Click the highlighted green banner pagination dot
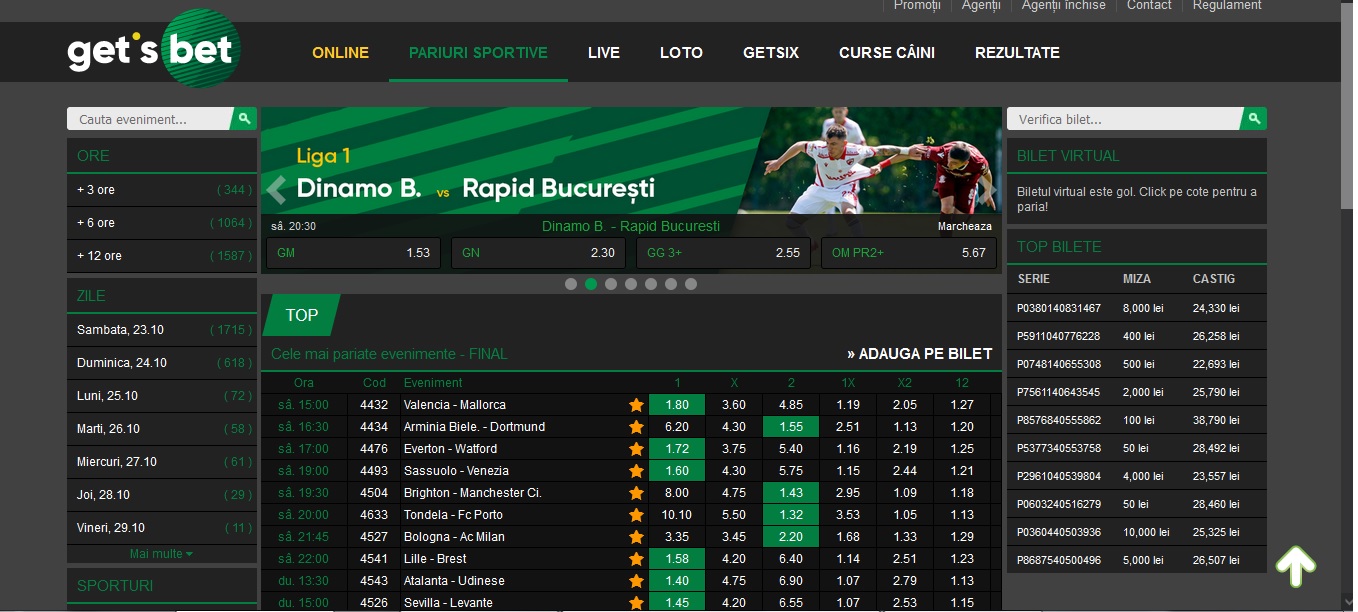The width and height of the screenshot is (1358, 612). pyautogui.click(x=591, y=284)
